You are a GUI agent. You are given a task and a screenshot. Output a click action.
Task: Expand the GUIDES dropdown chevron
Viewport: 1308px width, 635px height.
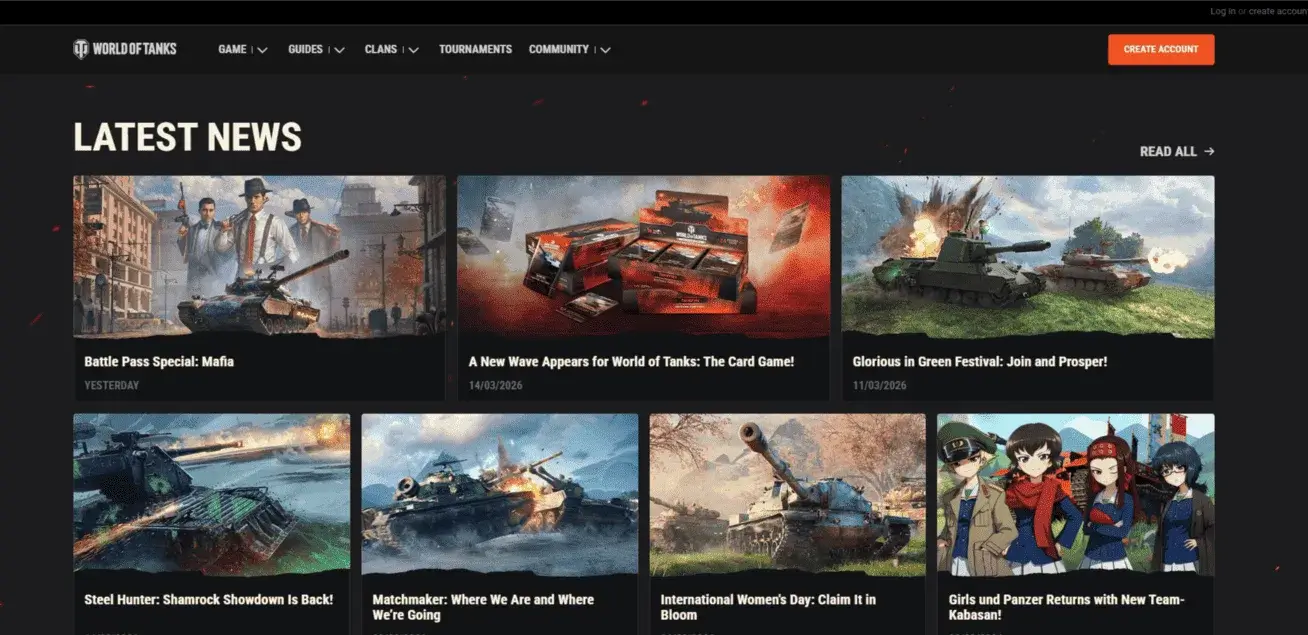coord(339,50)
